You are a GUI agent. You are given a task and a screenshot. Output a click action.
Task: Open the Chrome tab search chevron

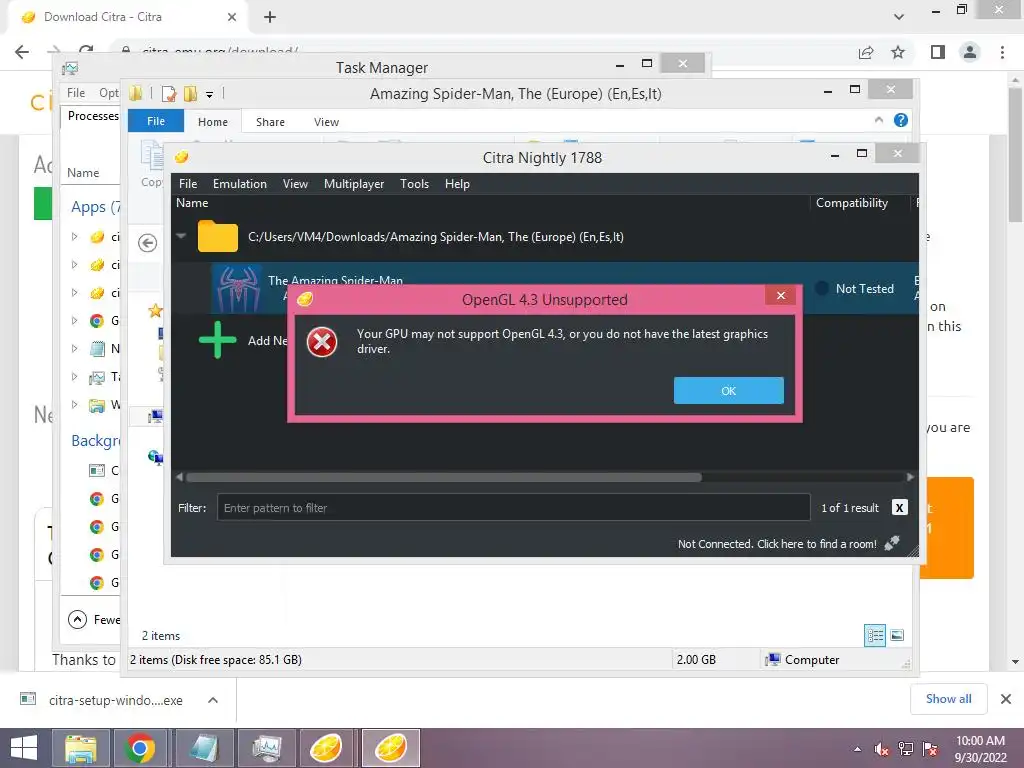(899, 17)
